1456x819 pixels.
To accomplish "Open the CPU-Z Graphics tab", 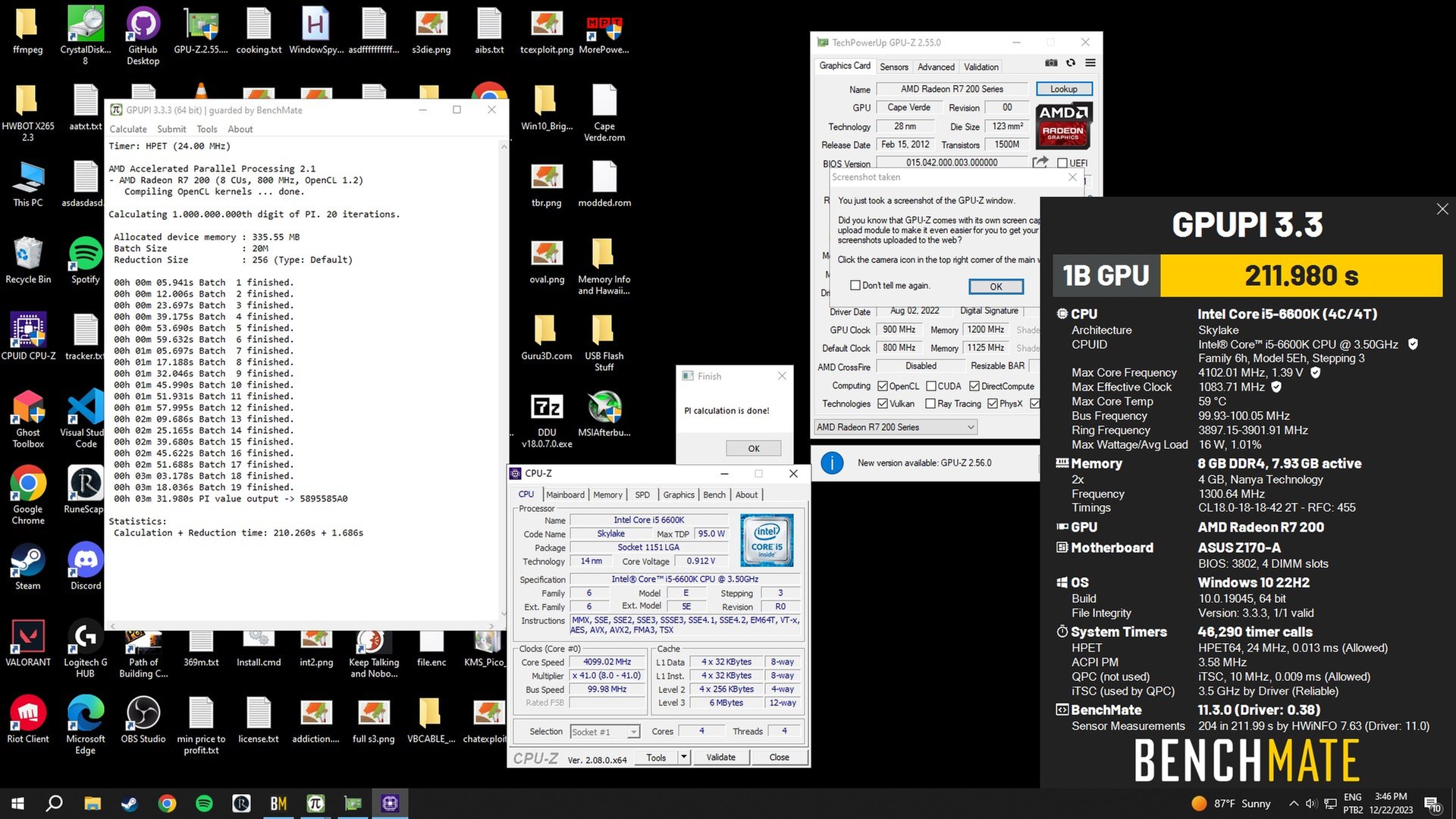I will [x=679, y=494].
